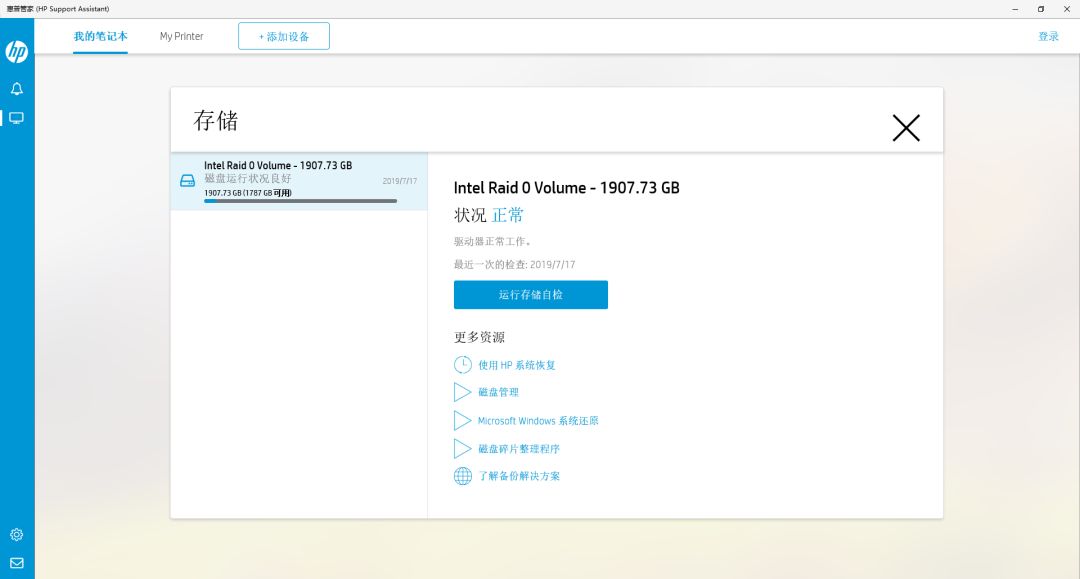Screen dimensions: 1080x579
Task: Open settings gear icon in sidebar
Action: [x=17, y=534]
